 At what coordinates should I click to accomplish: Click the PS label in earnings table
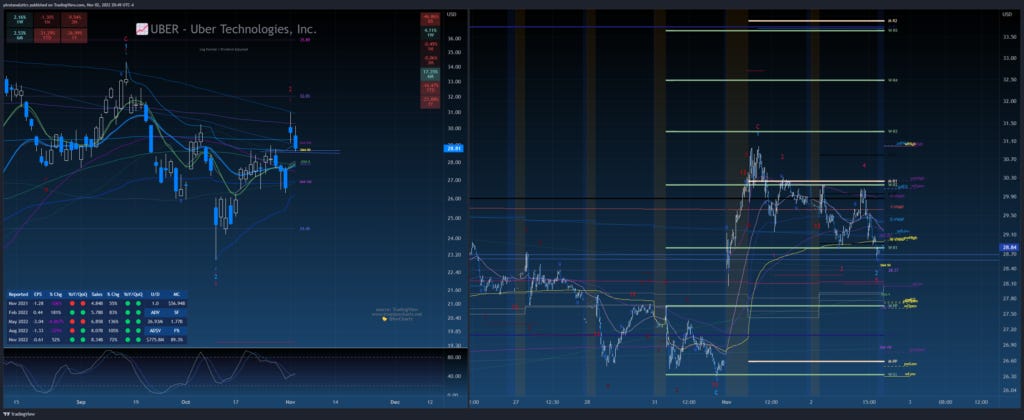click(x=177, y=331)
